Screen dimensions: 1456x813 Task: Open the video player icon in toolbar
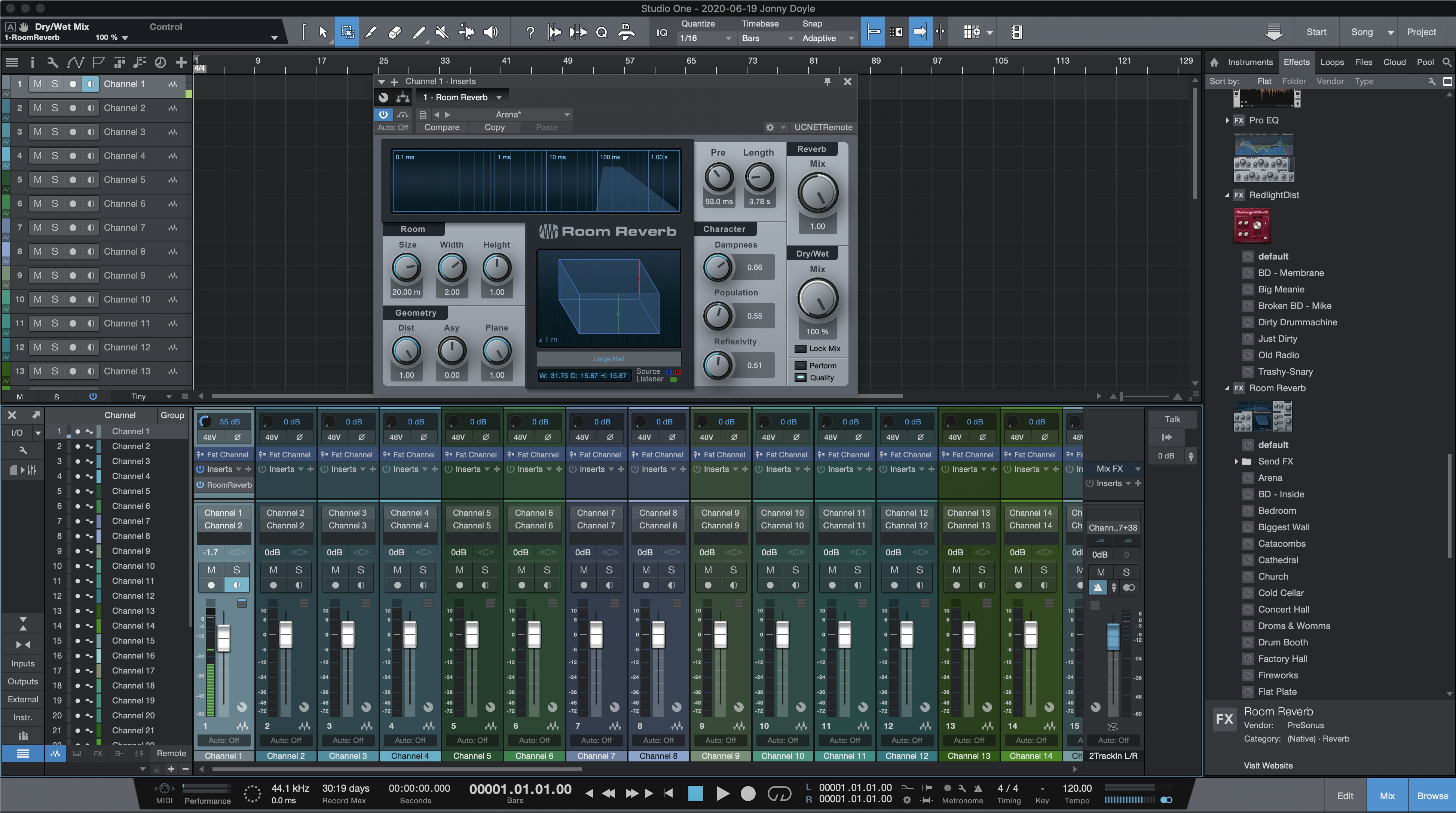pos(1016,32)
